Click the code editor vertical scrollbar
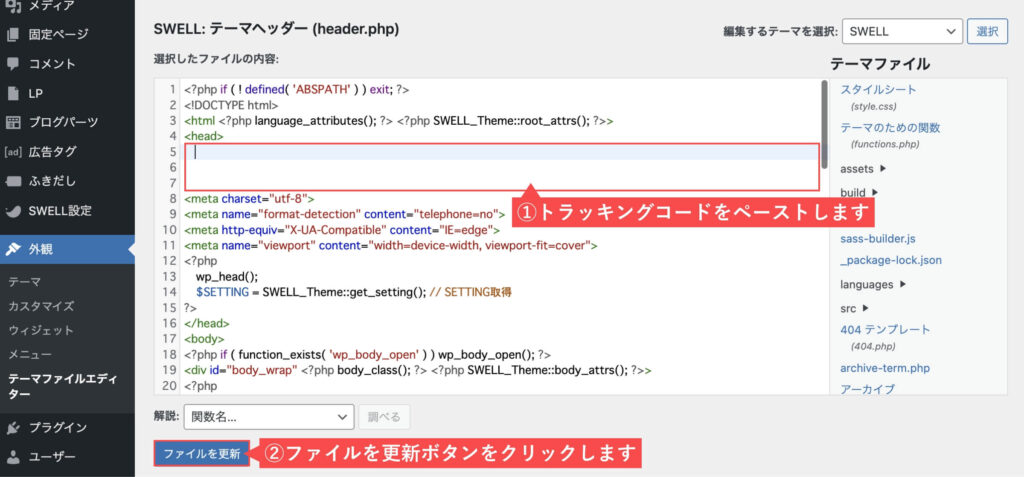1024x477 pixels. pyautogui.click(x=825, y=124)
